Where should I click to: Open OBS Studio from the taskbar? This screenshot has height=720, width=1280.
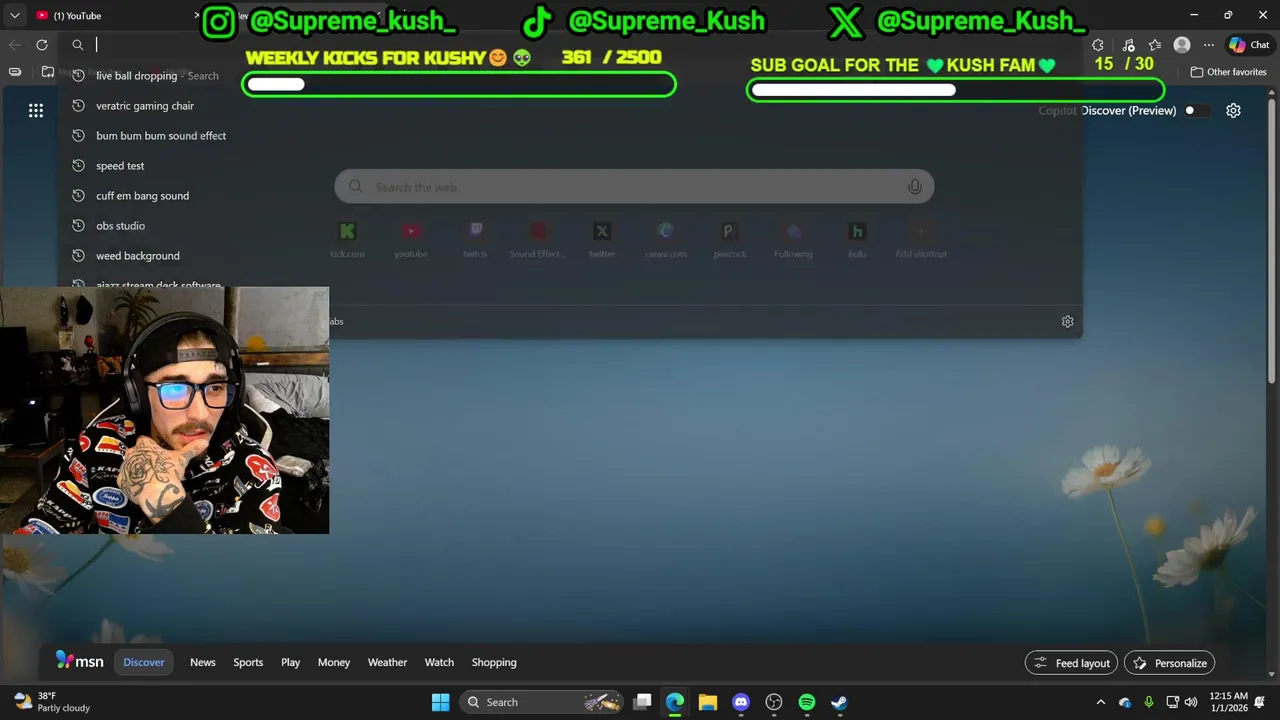tap(774, 702)
